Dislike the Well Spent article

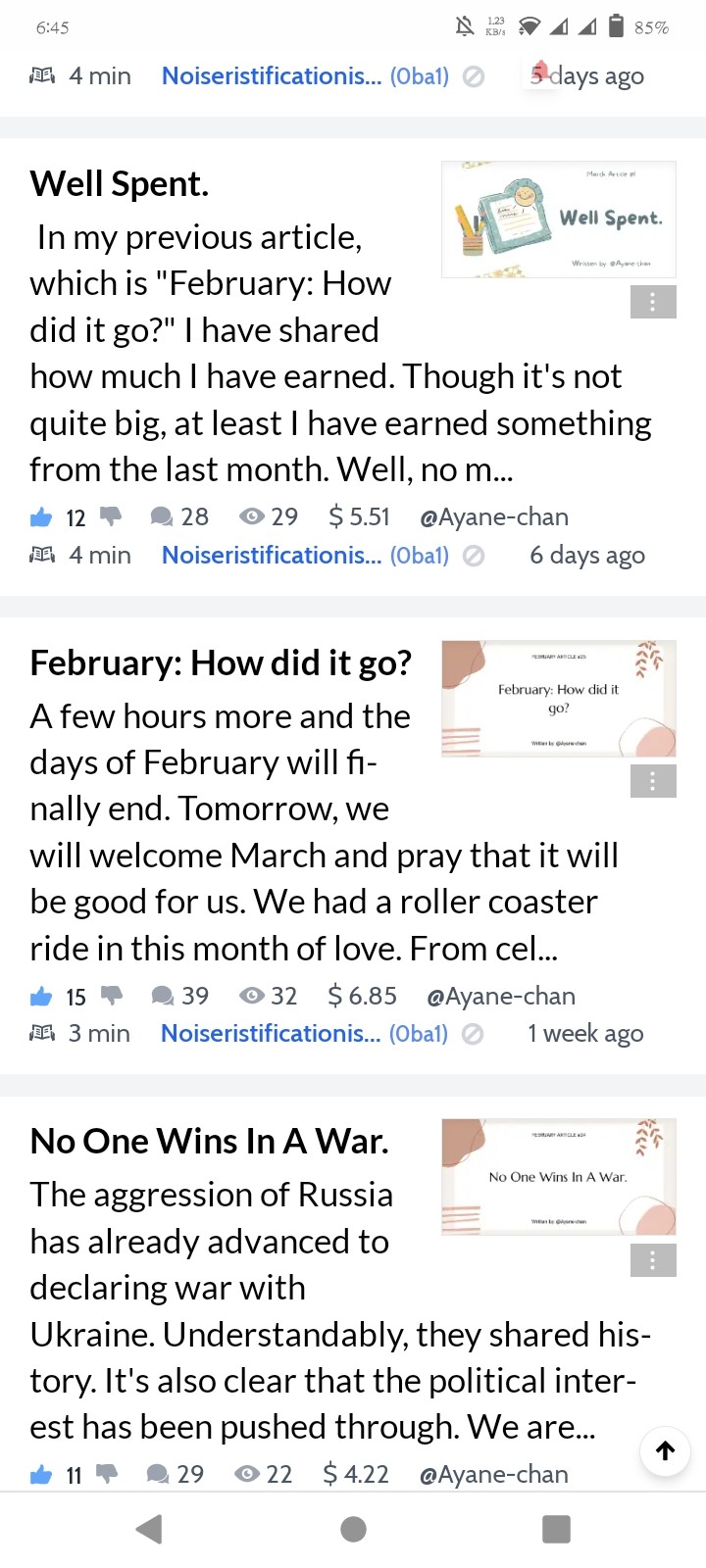click(x=110, y=515)
